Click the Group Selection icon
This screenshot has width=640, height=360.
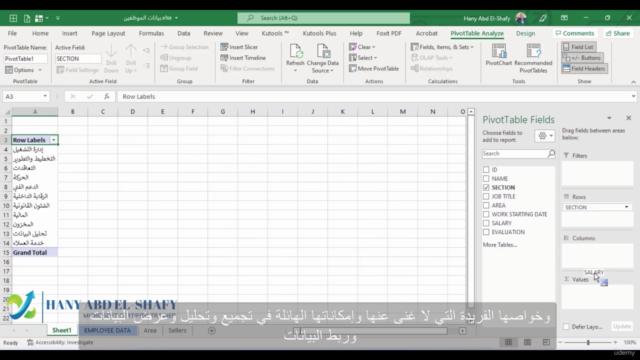click(x=164, y=47)
